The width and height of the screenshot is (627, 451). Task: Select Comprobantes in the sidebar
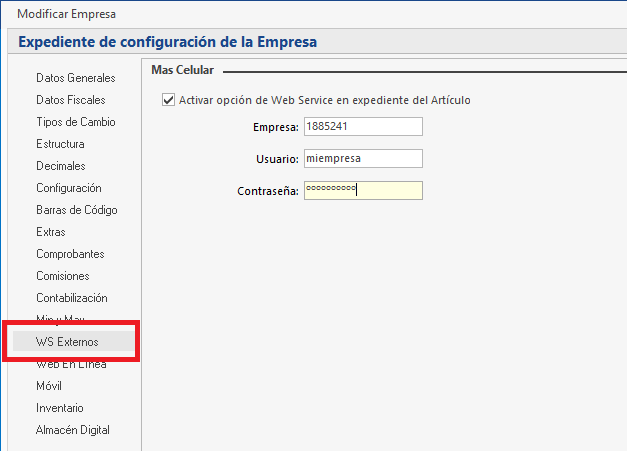coord(70,254)
